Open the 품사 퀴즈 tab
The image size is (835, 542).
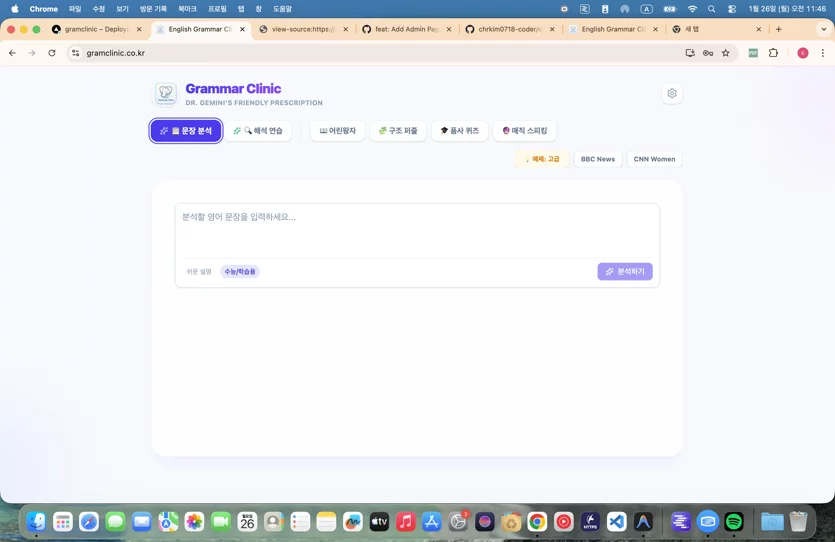click(x=460, y=130)
